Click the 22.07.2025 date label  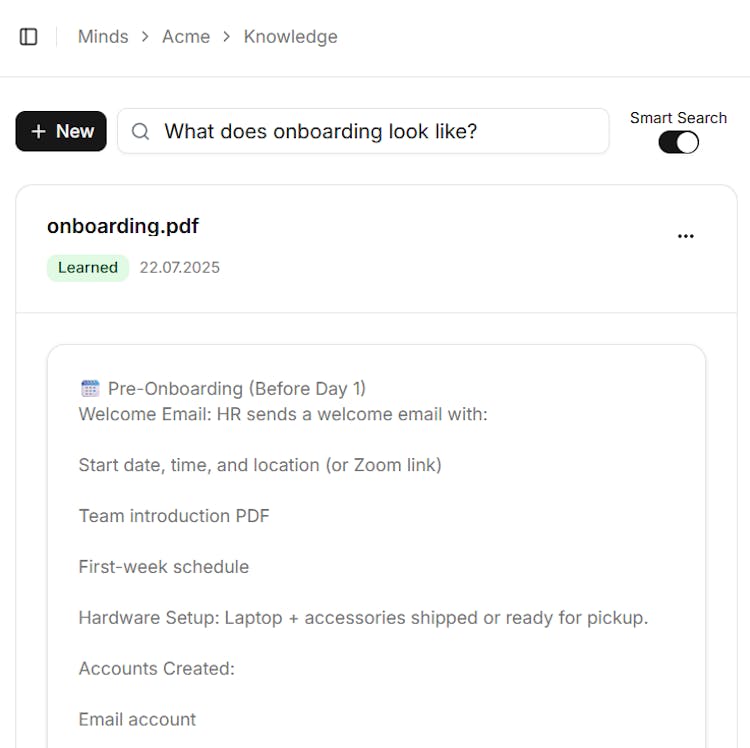tap(179, 267)
